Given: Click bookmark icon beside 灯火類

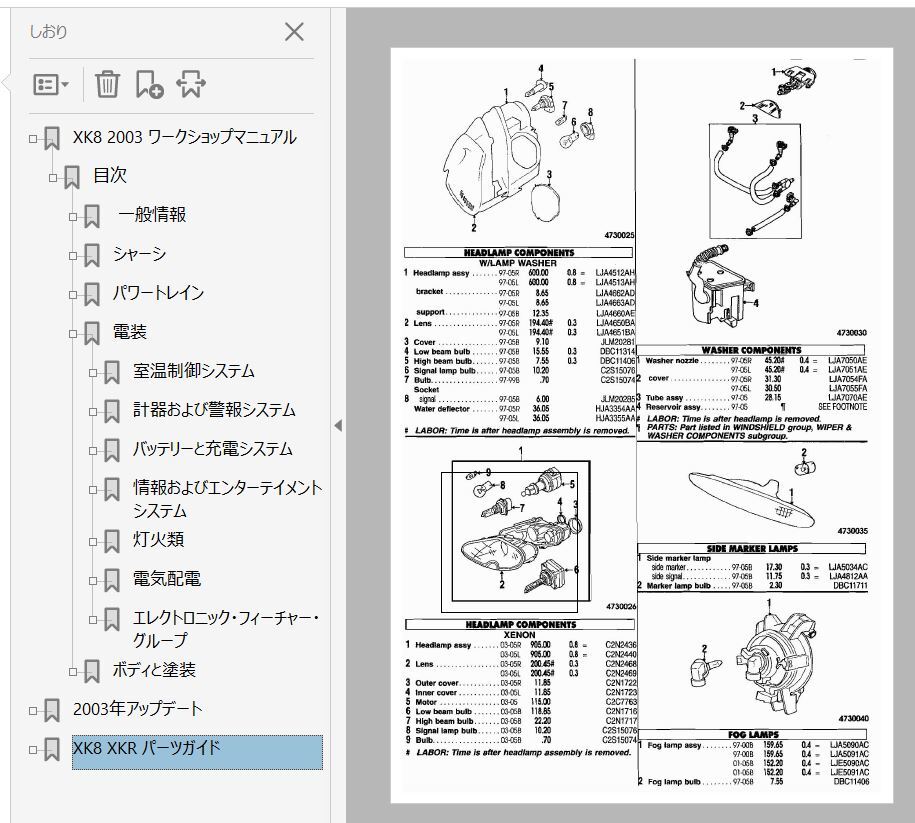Looking at the screenshot, I should [x=111, y=542].
